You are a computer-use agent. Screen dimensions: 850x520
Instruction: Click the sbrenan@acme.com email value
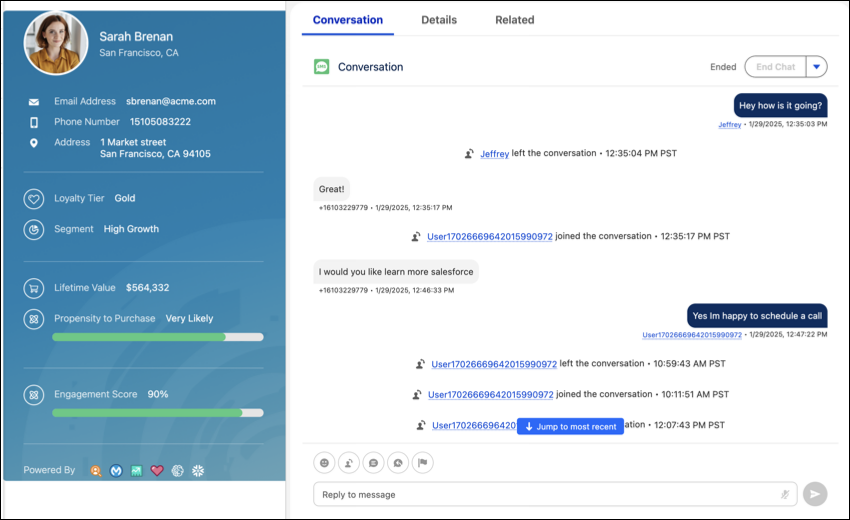(x=171, y=101)
